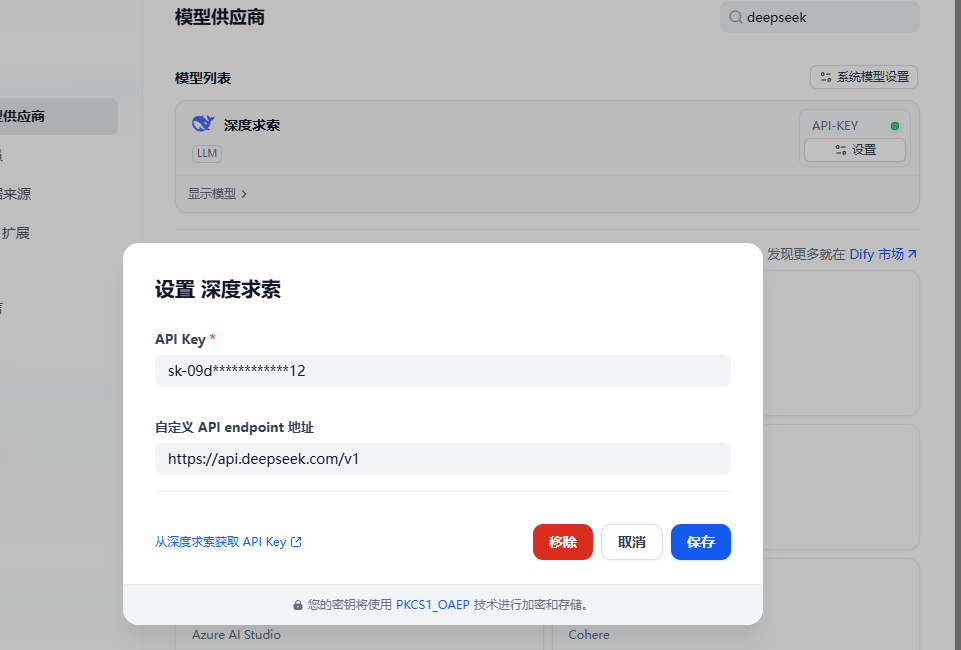961x650 pixels.
Task: Focus the custom API endpoint address field
Action: point(443,459)
